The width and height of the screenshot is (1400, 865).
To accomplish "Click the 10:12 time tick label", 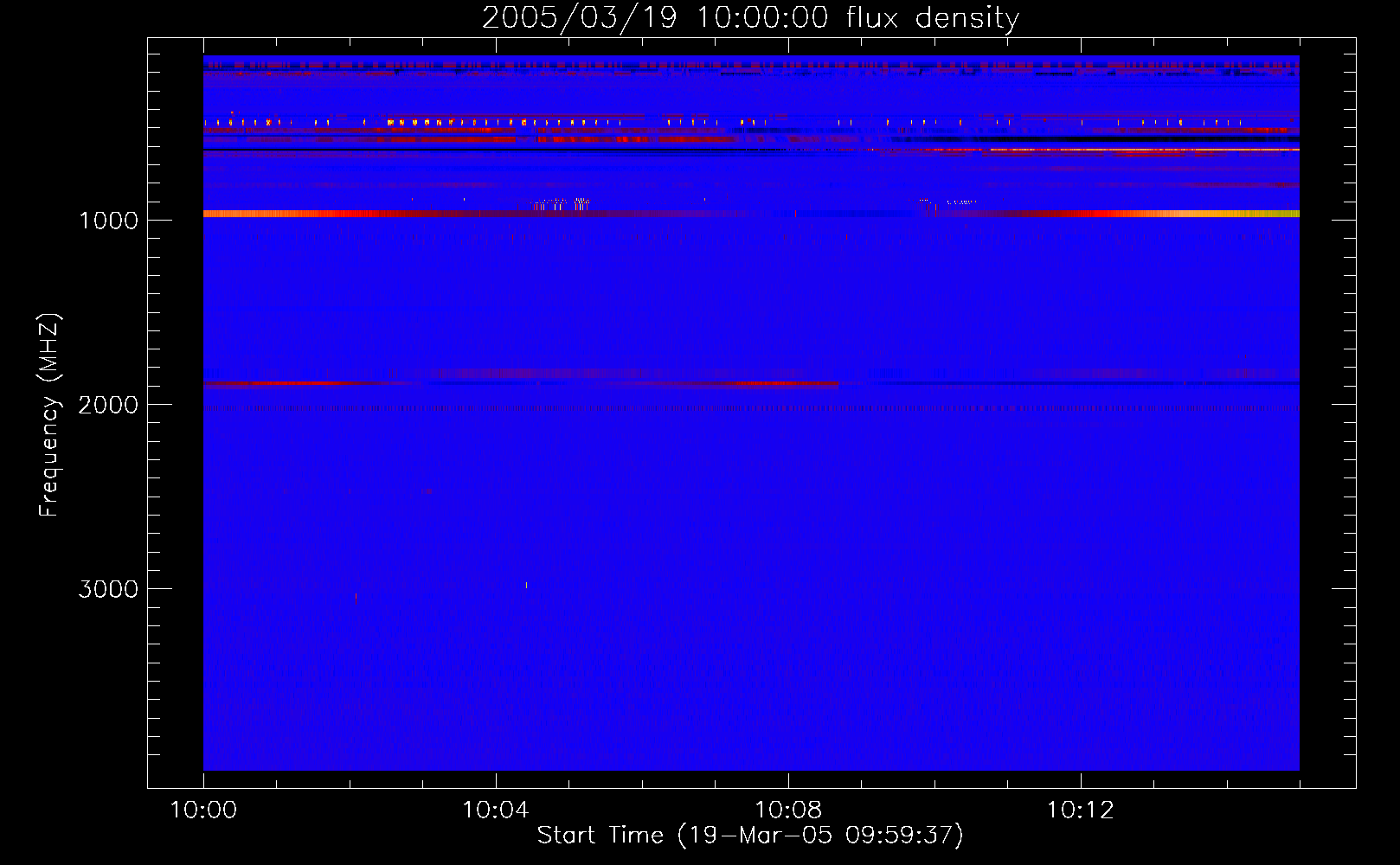I will point(1081,811).
